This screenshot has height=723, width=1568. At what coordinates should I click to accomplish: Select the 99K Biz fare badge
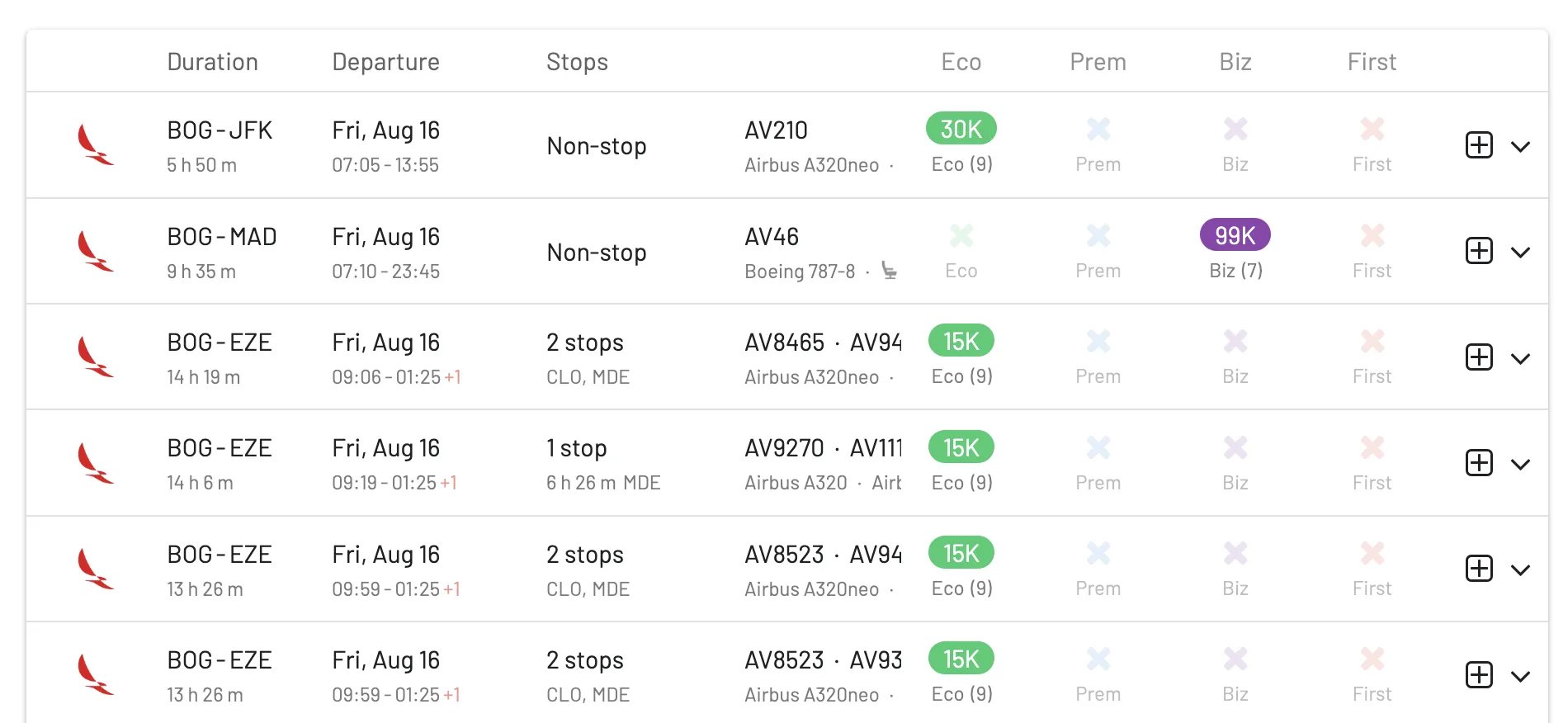click(1235, 235)
